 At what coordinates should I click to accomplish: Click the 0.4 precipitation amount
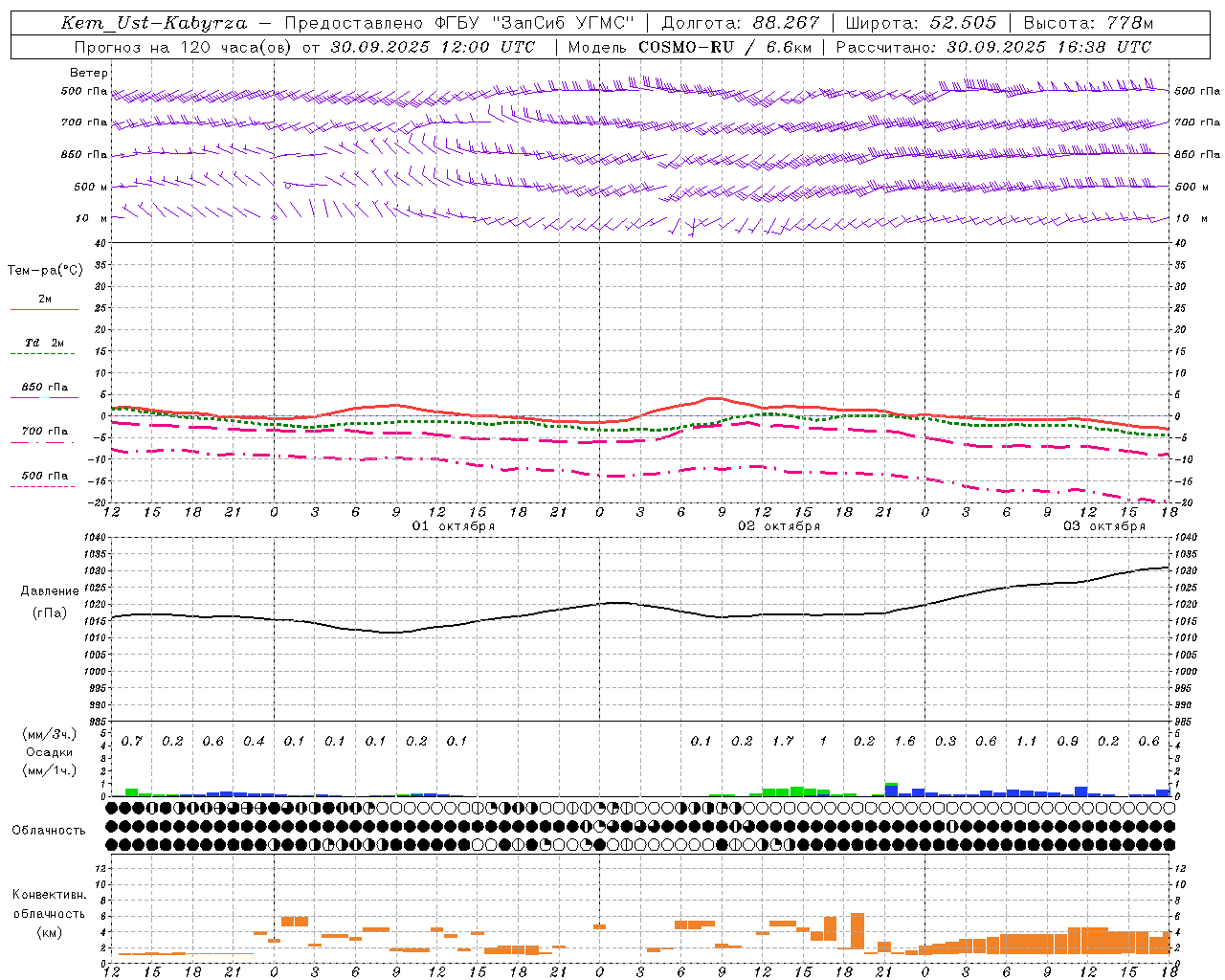click(x=254, y=742)
